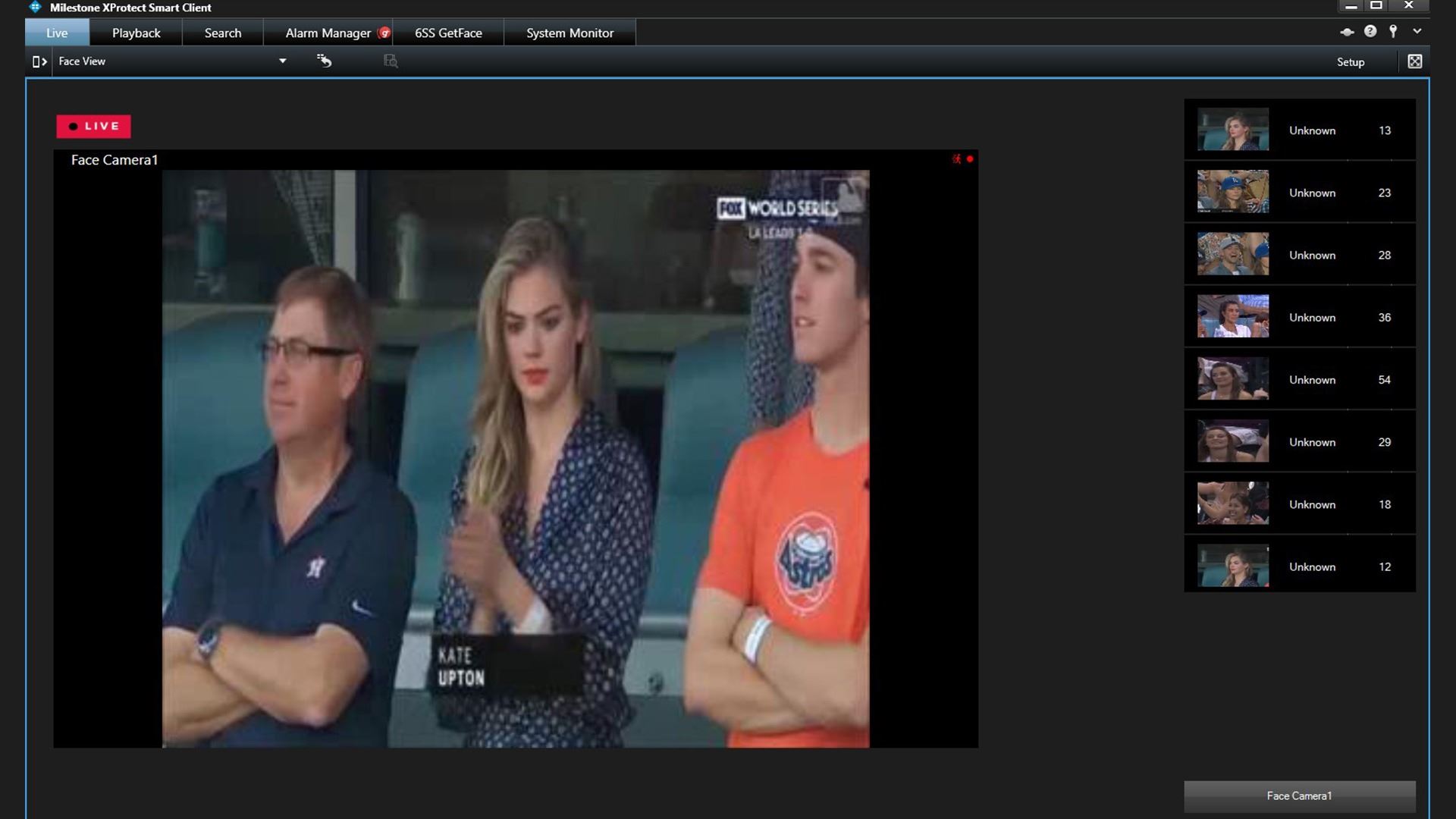Click Unknown label in row 28
This screenshot has width=1456, height=819.
click(1312, 255)
